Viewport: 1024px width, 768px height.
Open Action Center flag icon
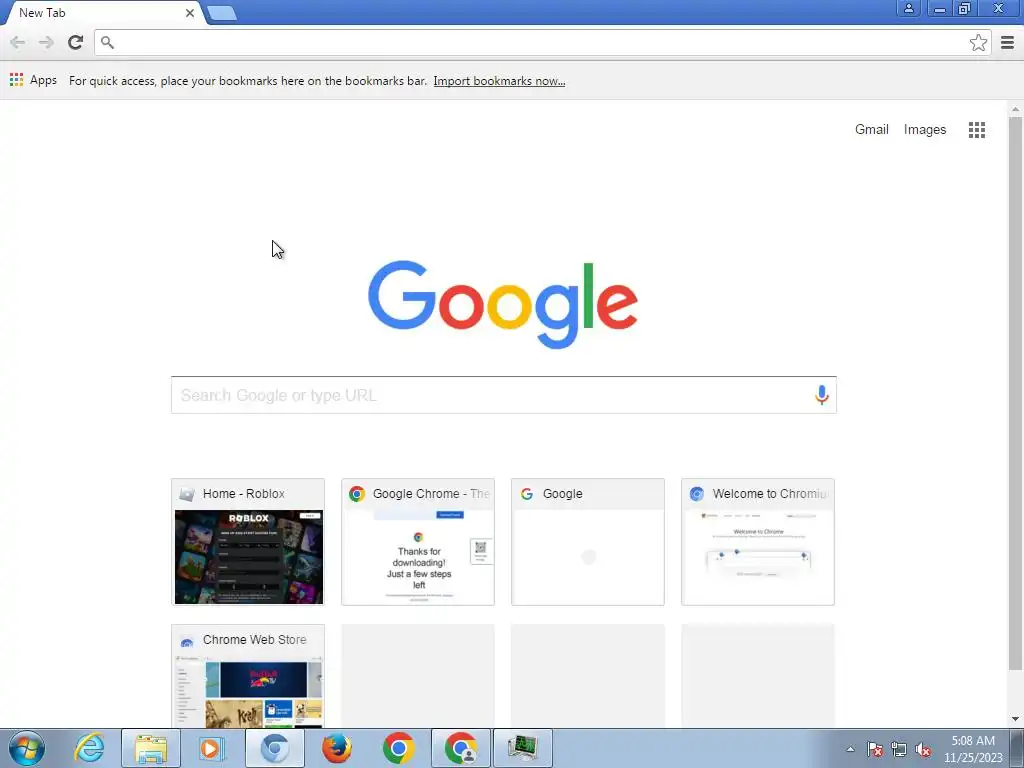click(x=874, y=749)
